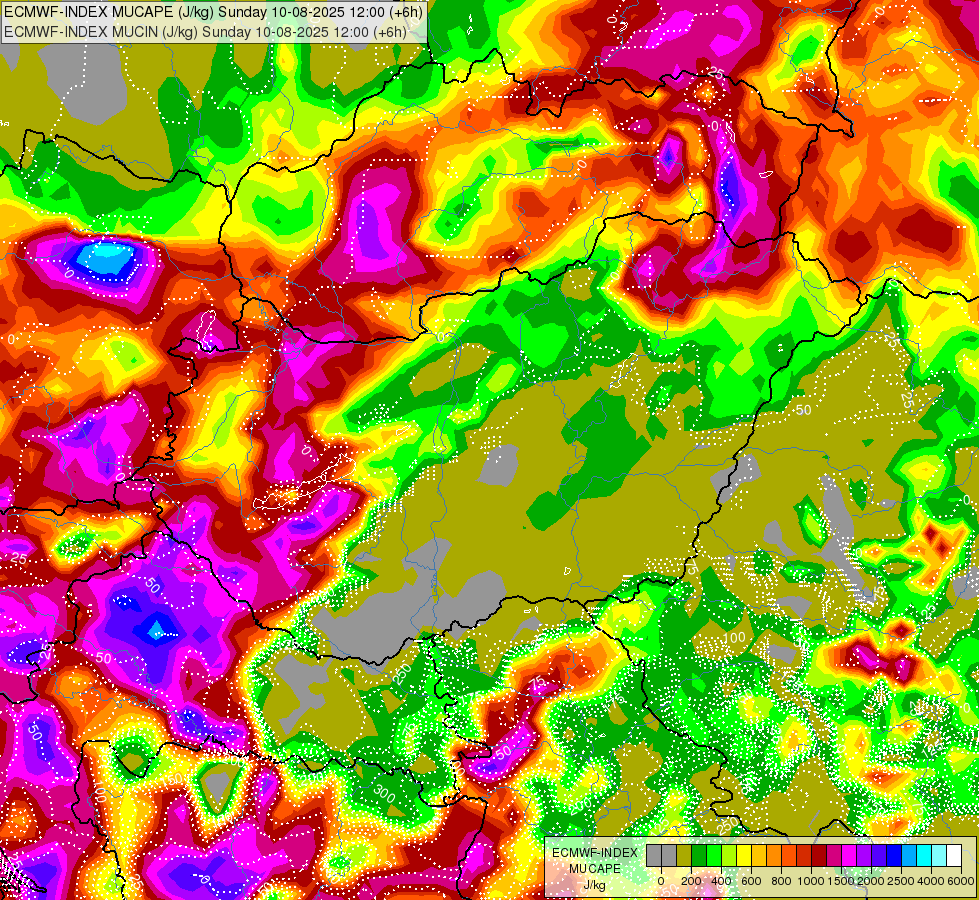
Task: Pick the bright cyan legend swatch
Action: click(925, 855)
